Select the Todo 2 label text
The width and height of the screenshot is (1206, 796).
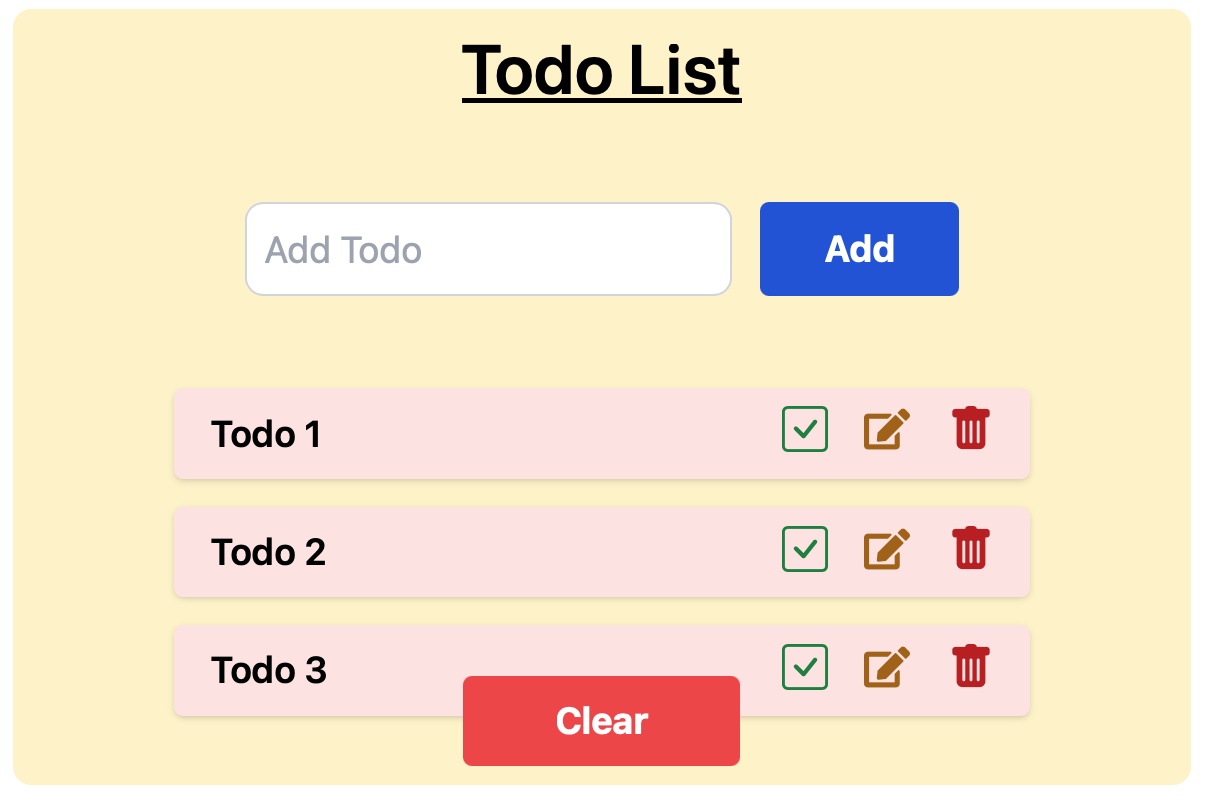click(268, 552)
